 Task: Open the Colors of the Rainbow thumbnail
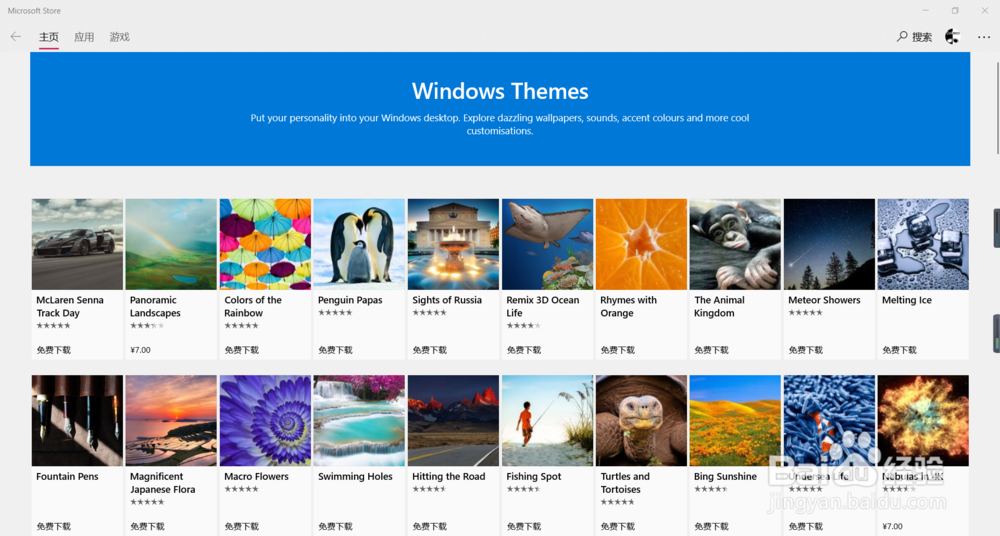click(265, 244)
